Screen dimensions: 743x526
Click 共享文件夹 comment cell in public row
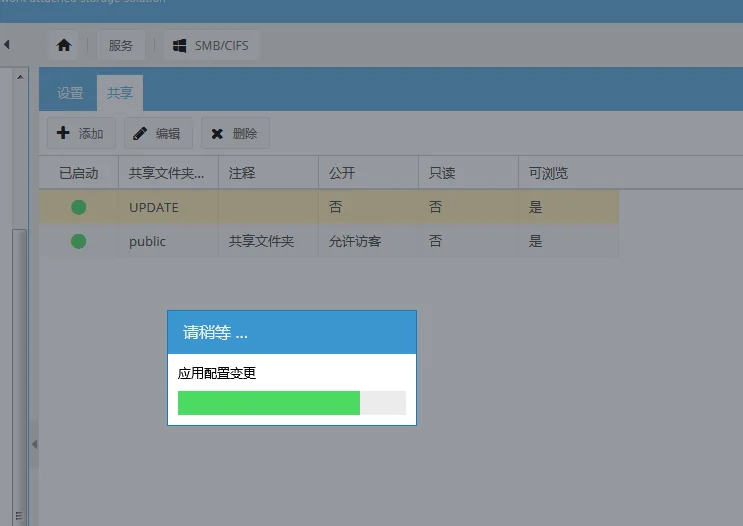coord(268,241)
